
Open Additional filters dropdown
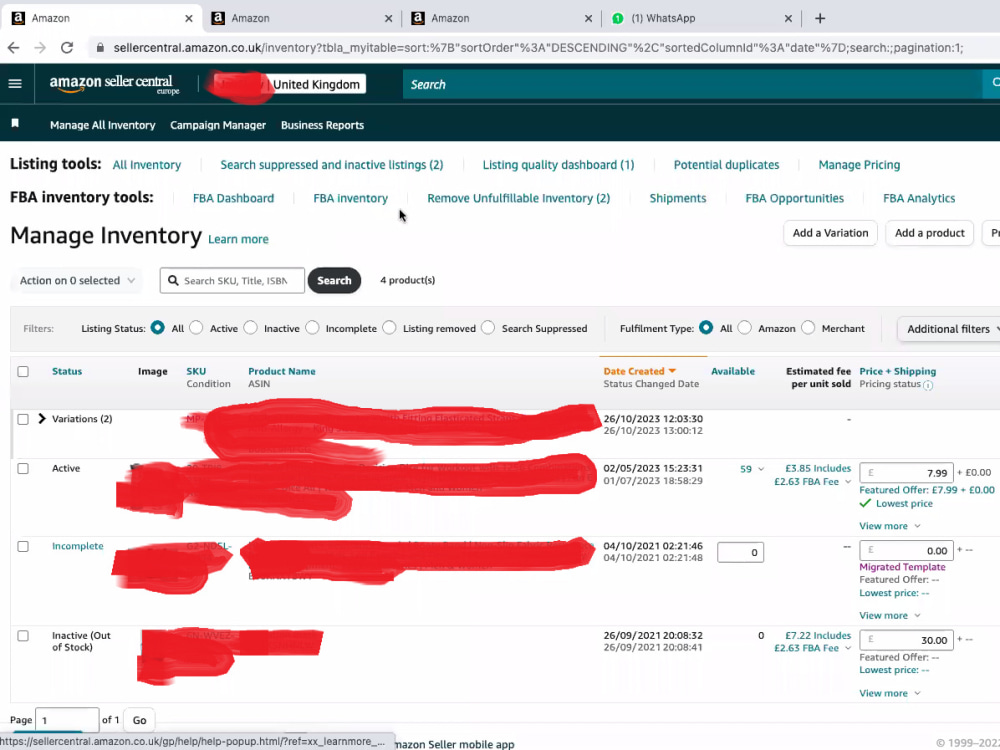[950, 329]
